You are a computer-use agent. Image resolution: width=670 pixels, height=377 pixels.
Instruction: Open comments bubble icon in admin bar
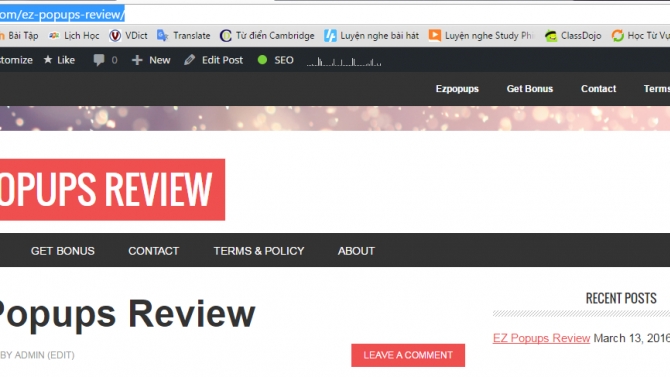pyautogui.click(x=99, y=60)
